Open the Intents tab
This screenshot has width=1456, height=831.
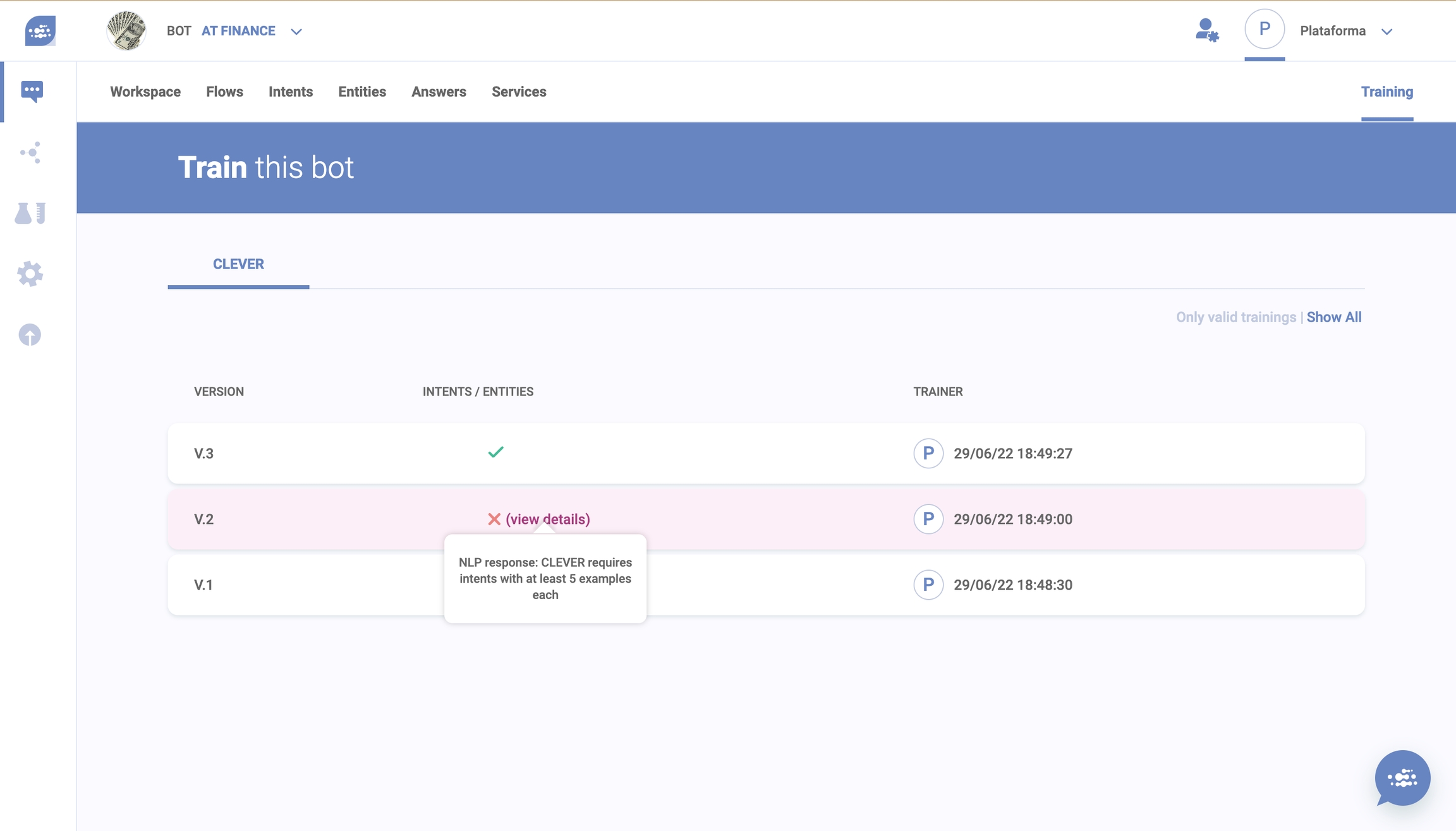pyautogui.click(x=291, y=92)
